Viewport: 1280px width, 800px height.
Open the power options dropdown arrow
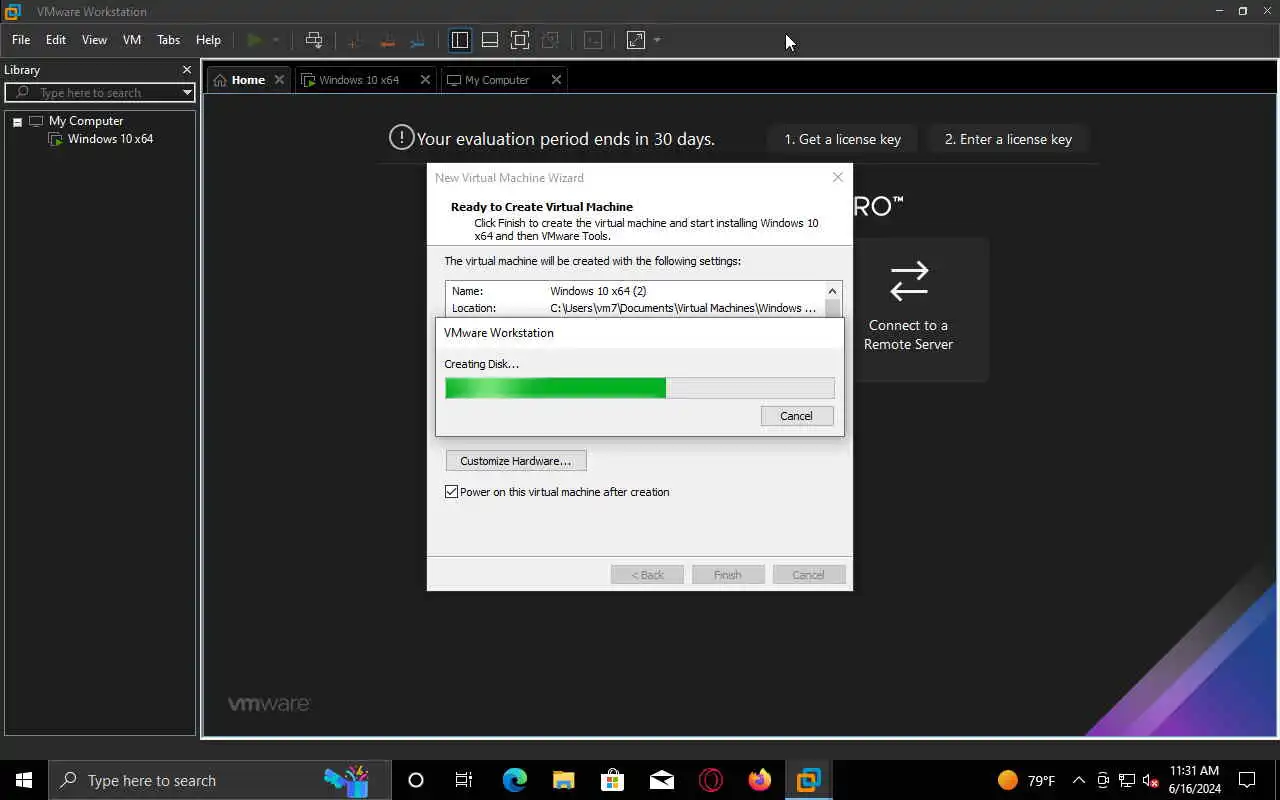pyautogui.click(x=276, y=40)
